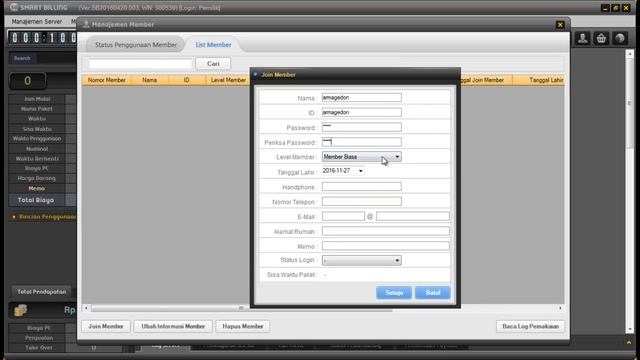
Task: Open the Manajemen Server menu
Action: pos(37,21)
